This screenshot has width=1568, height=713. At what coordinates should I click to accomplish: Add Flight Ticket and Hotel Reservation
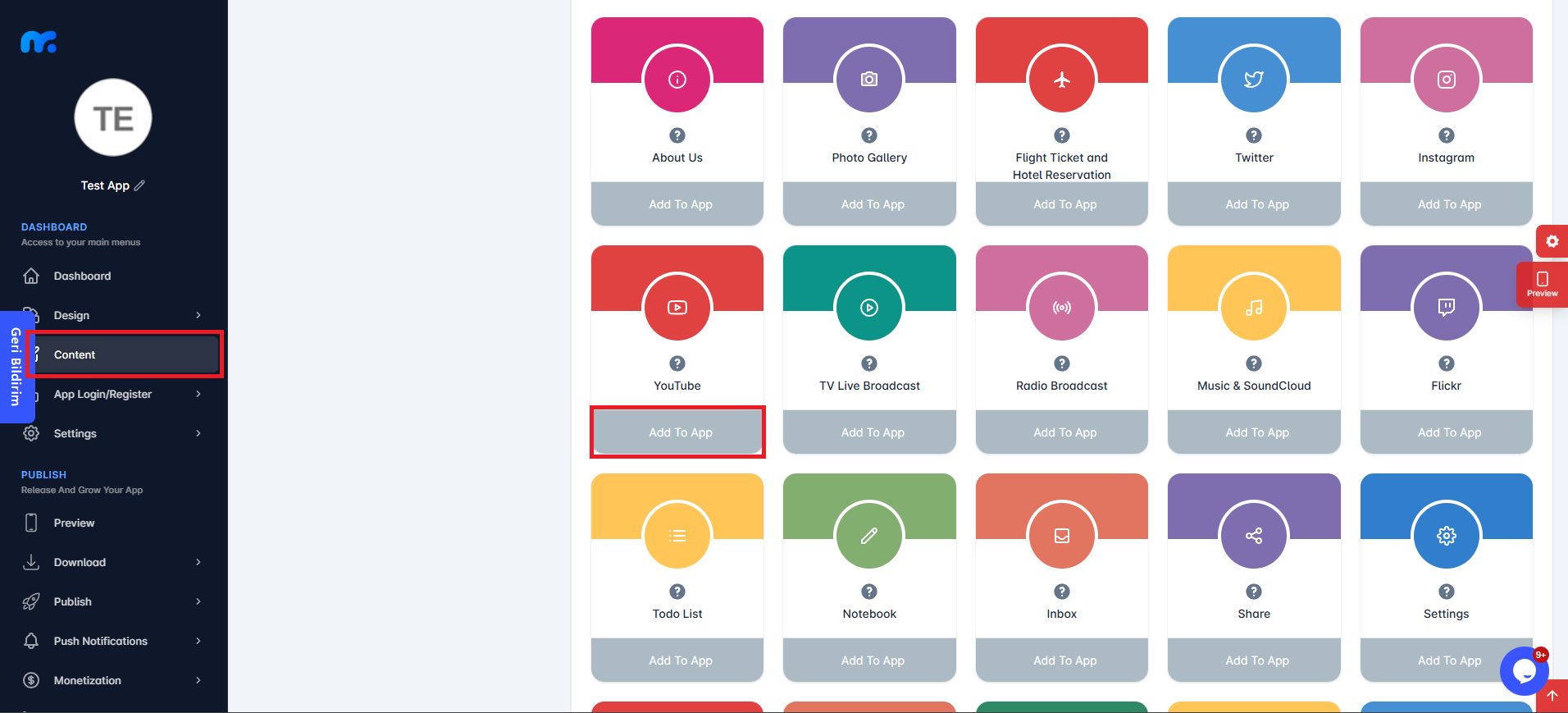(x=1062, y=204)
